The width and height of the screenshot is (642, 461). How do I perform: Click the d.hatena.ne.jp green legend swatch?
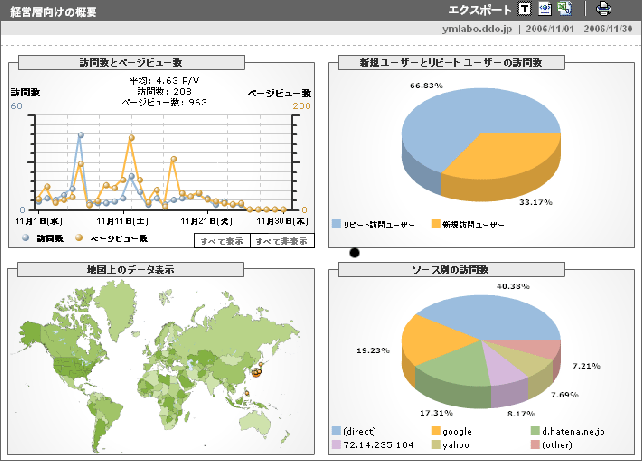tap(535, 431)
